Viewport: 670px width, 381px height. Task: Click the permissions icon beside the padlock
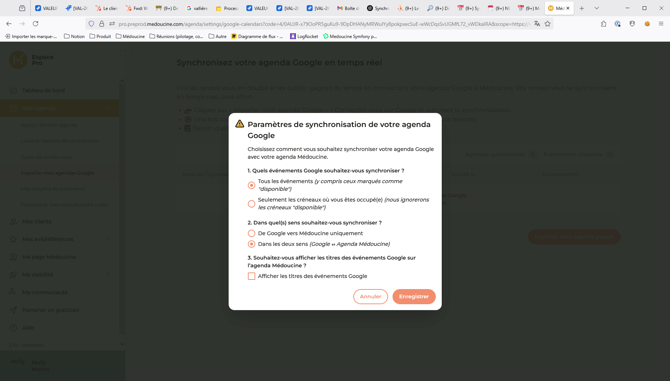coord(112,24)
